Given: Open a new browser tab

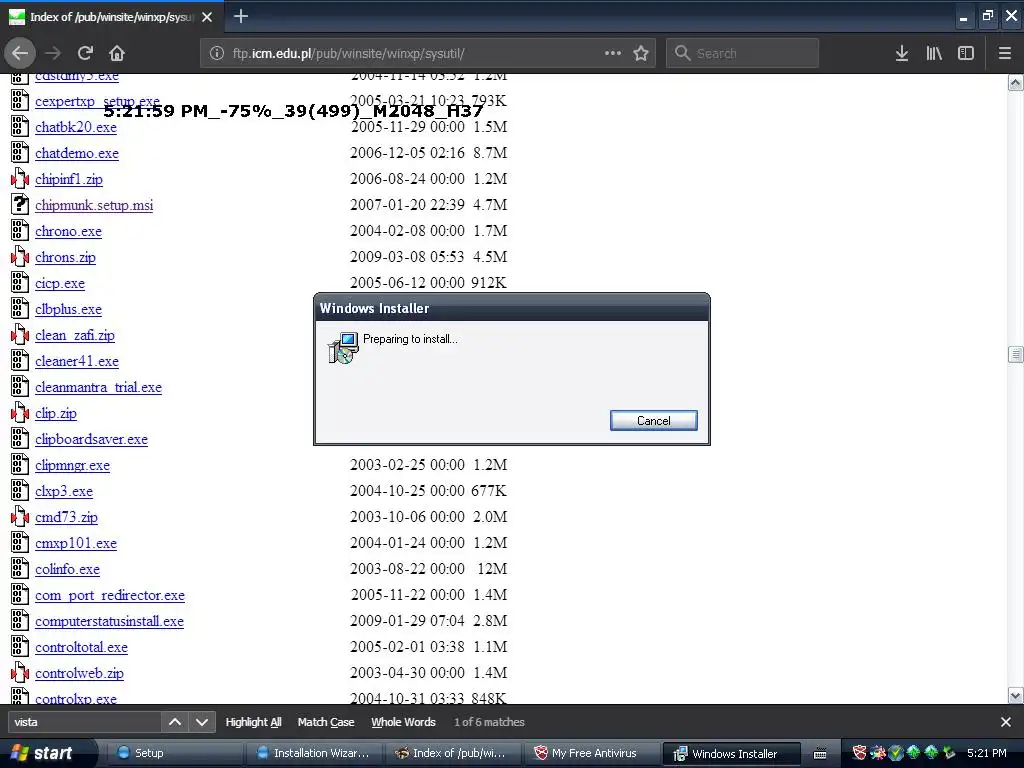Looking at the screenshot, I should pyautogui.click(x=241, y=16).
